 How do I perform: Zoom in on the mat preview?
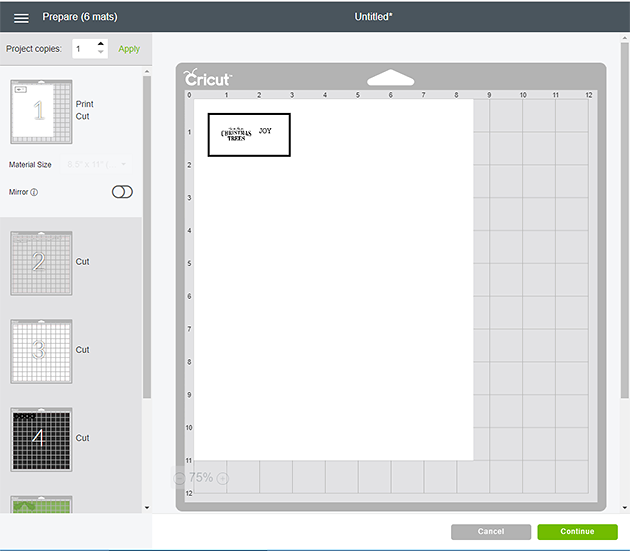click(x=223, y=478)
